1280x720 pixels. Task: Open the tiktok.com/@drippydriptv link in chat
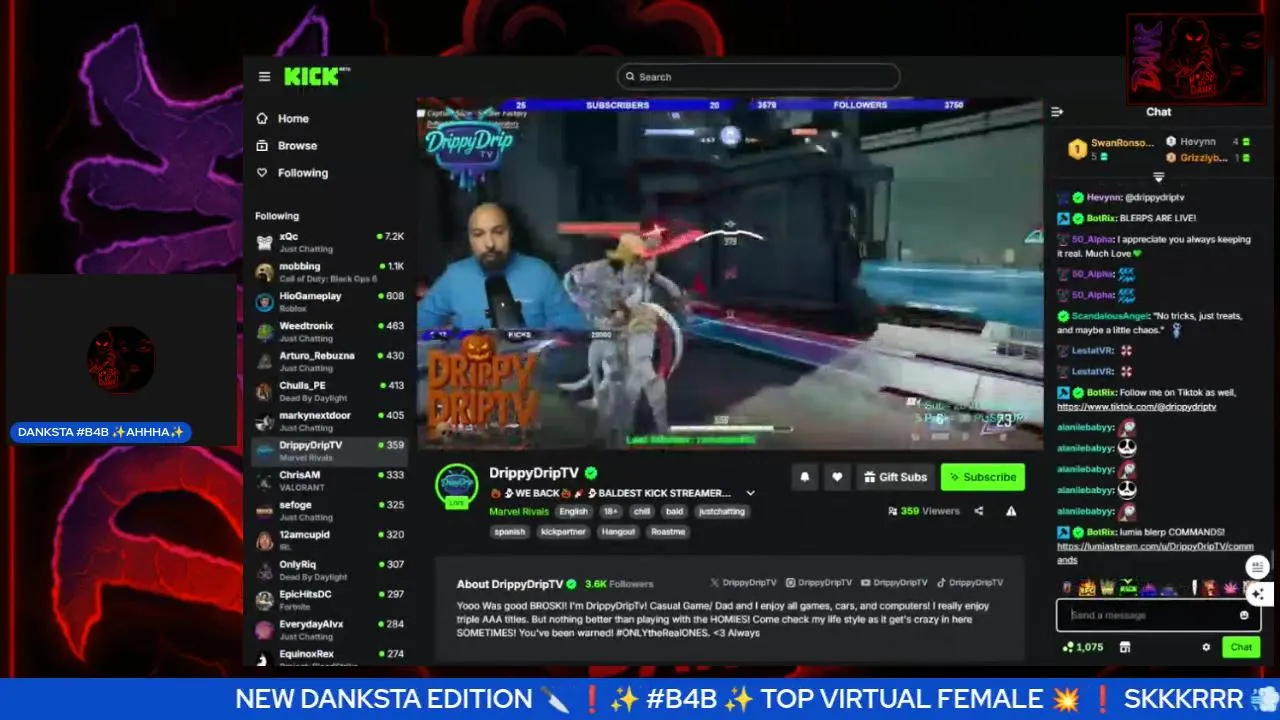1136,407
